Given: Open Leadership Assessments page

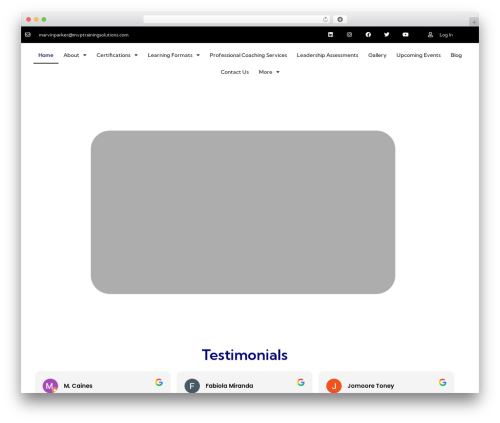Looking at the screenshot, I should click(327, 55).
